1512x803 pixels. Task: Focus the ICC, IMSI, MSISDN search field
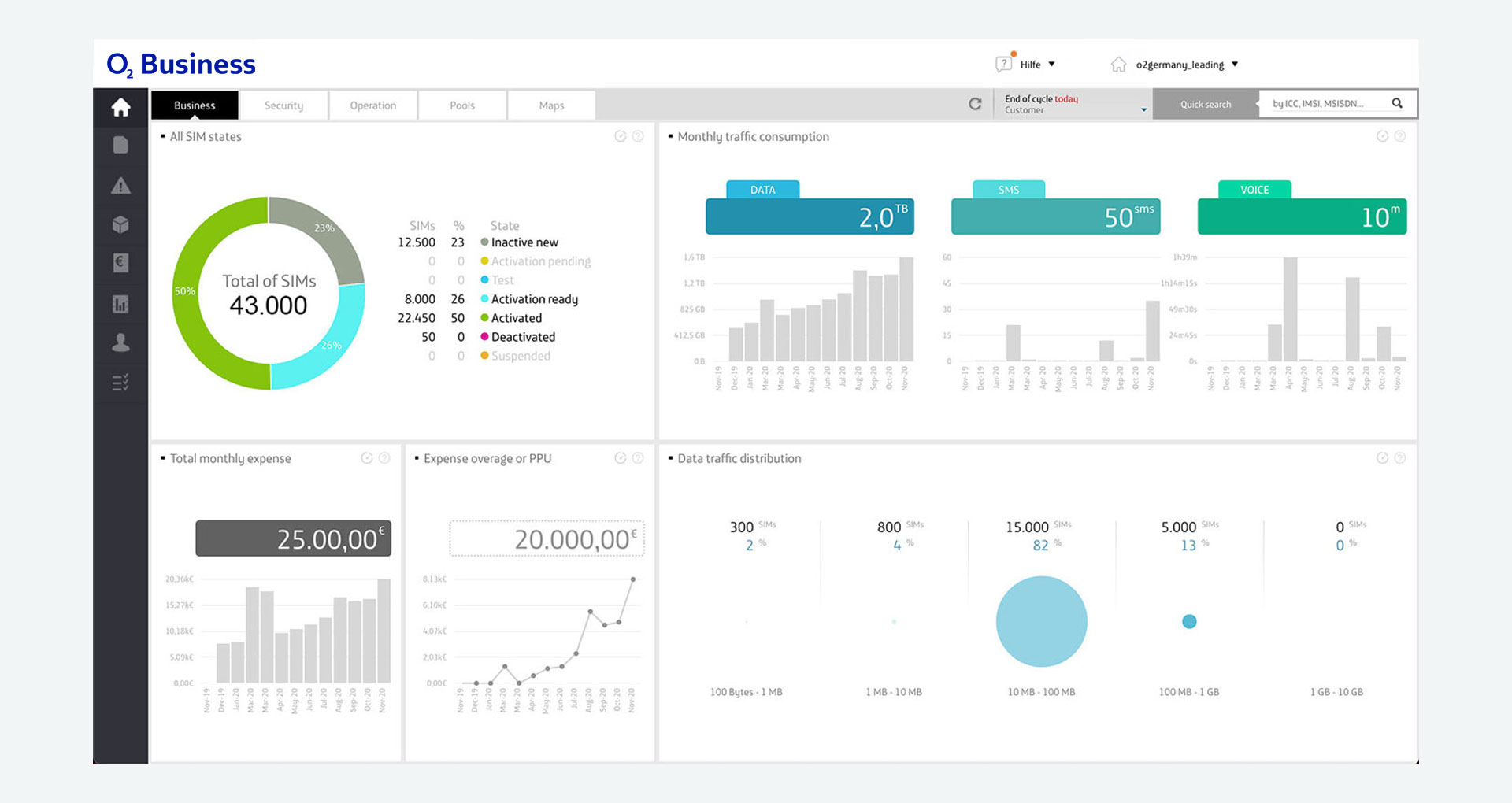1328,104
